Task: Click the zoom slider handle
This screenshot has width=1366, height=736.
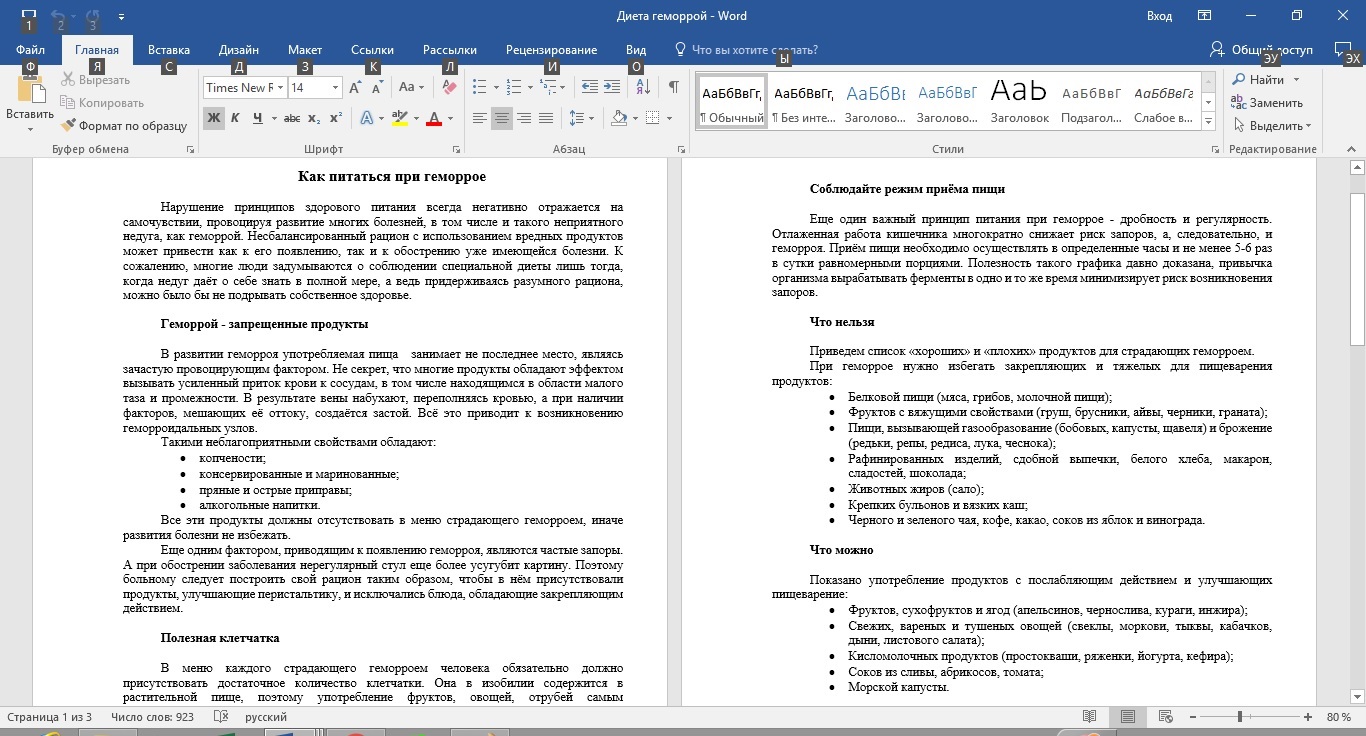Action: click(1240, 717)
